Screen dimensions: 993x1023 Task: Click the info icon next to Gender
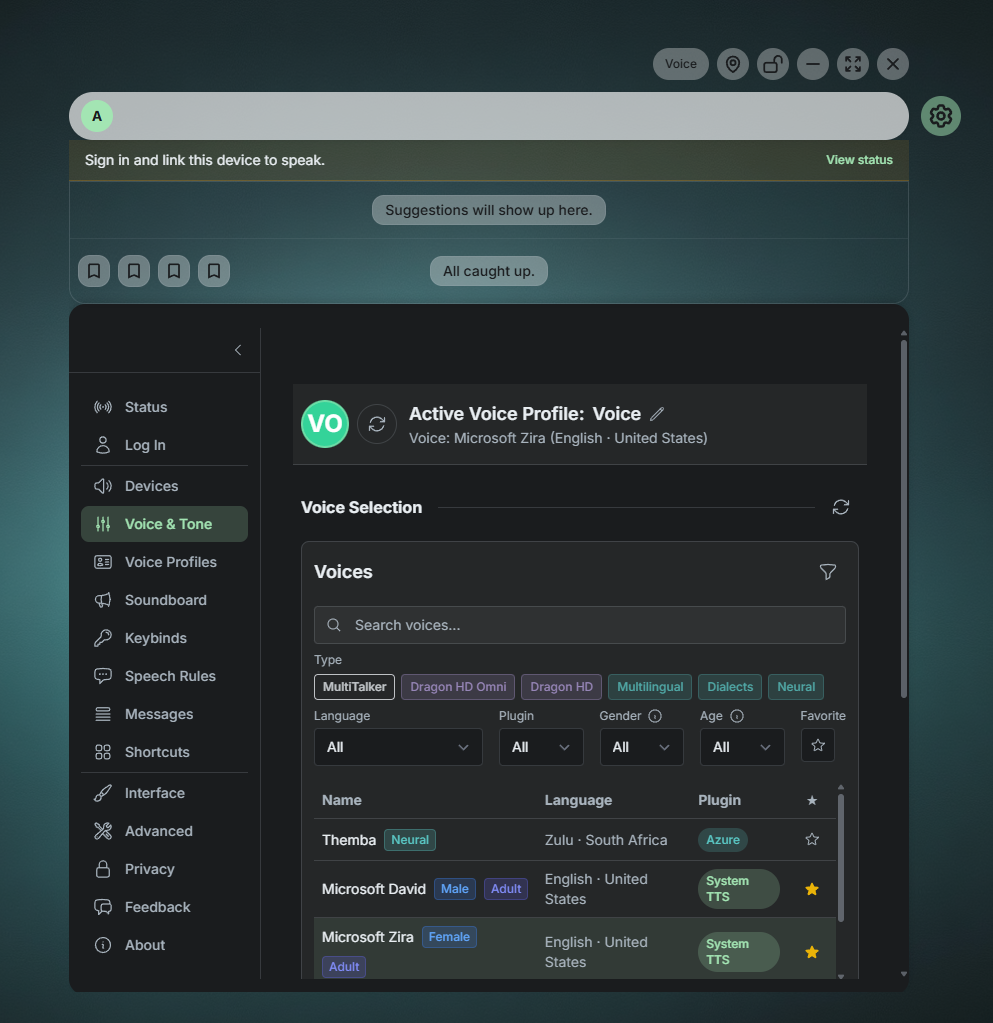click(x=655, y=716)
